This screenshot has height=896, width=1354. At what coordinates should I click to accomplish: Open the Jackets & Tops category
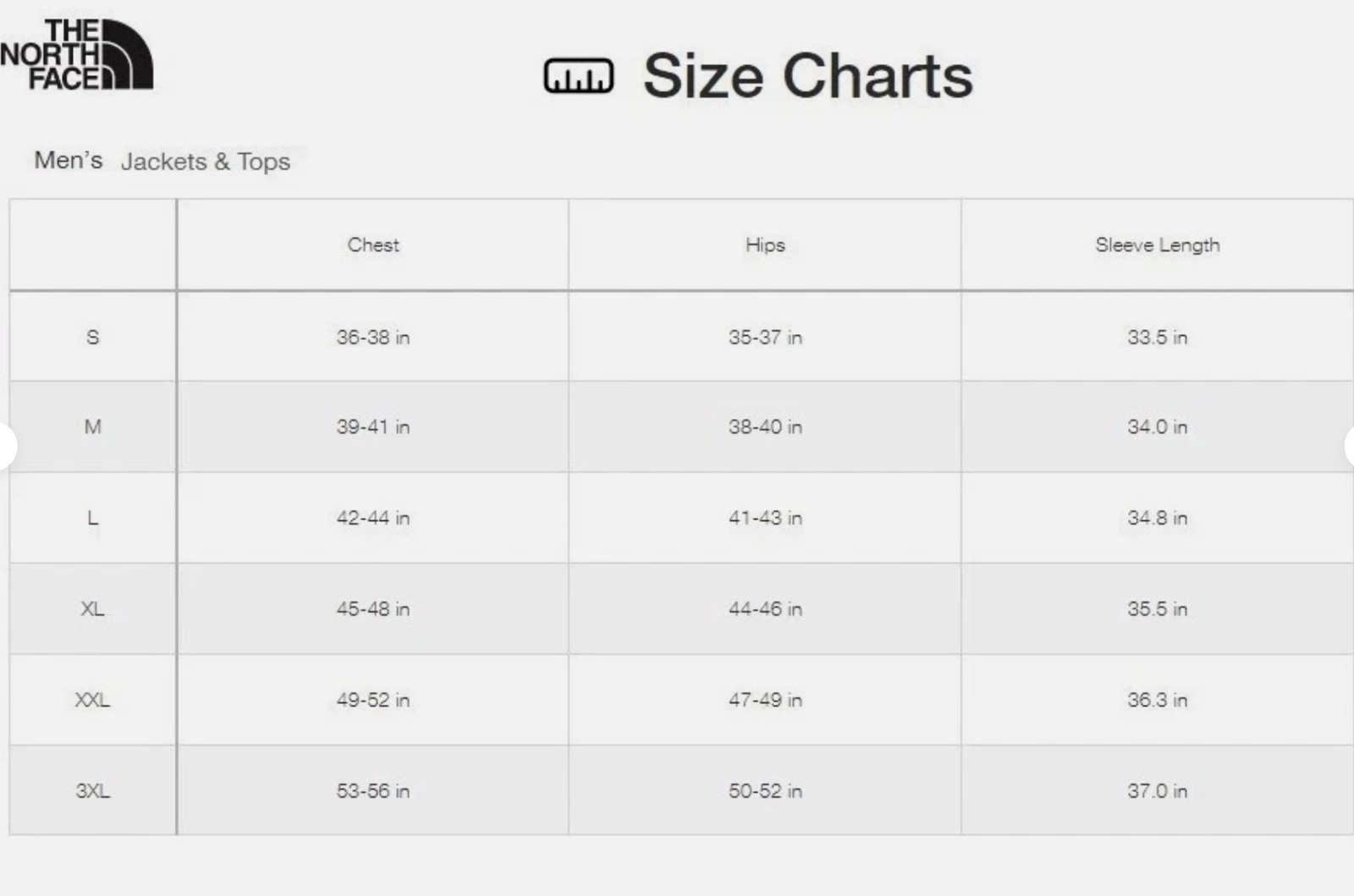[206, 162]
